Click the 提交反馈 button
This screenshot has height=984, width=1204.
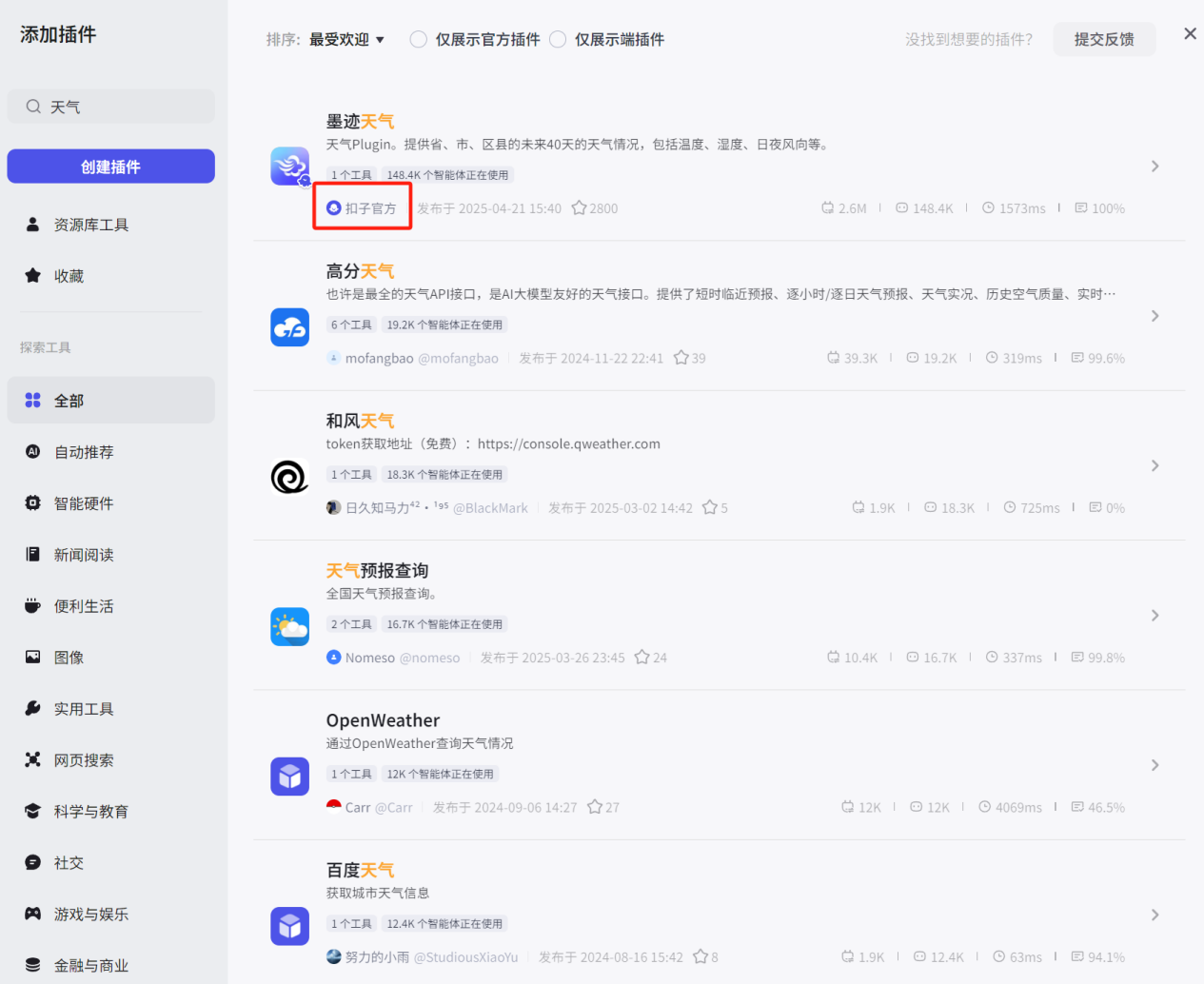pos(1104,39)
